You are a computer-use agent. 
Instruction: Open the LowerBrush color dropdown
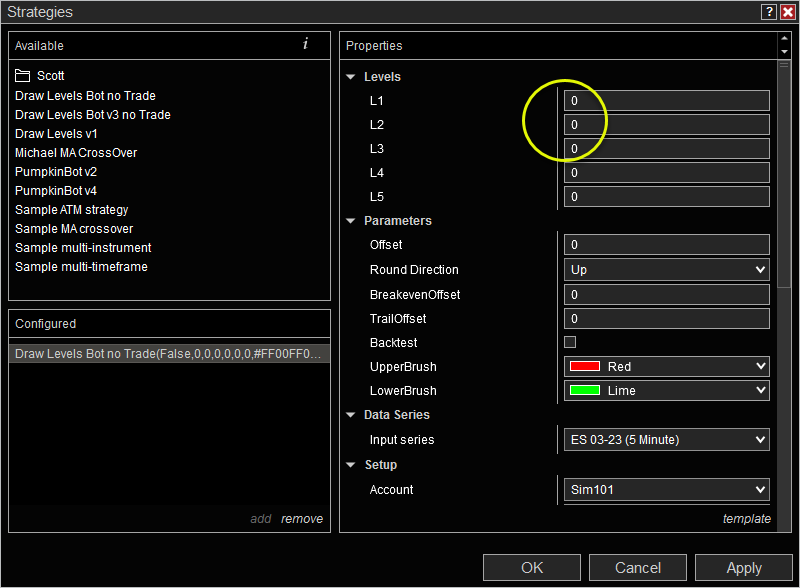pos(666,390)
